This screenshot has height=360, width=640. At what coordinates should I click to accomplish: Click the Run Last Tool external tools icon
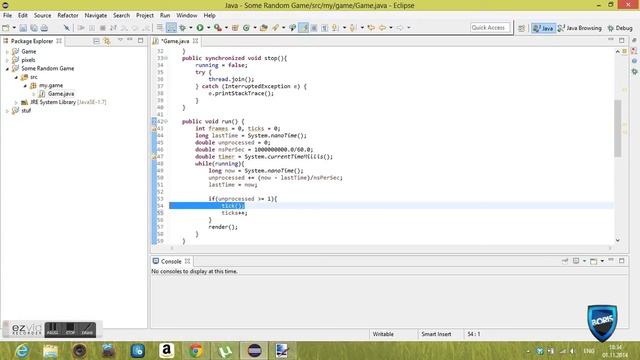click(x=218, y=28)
